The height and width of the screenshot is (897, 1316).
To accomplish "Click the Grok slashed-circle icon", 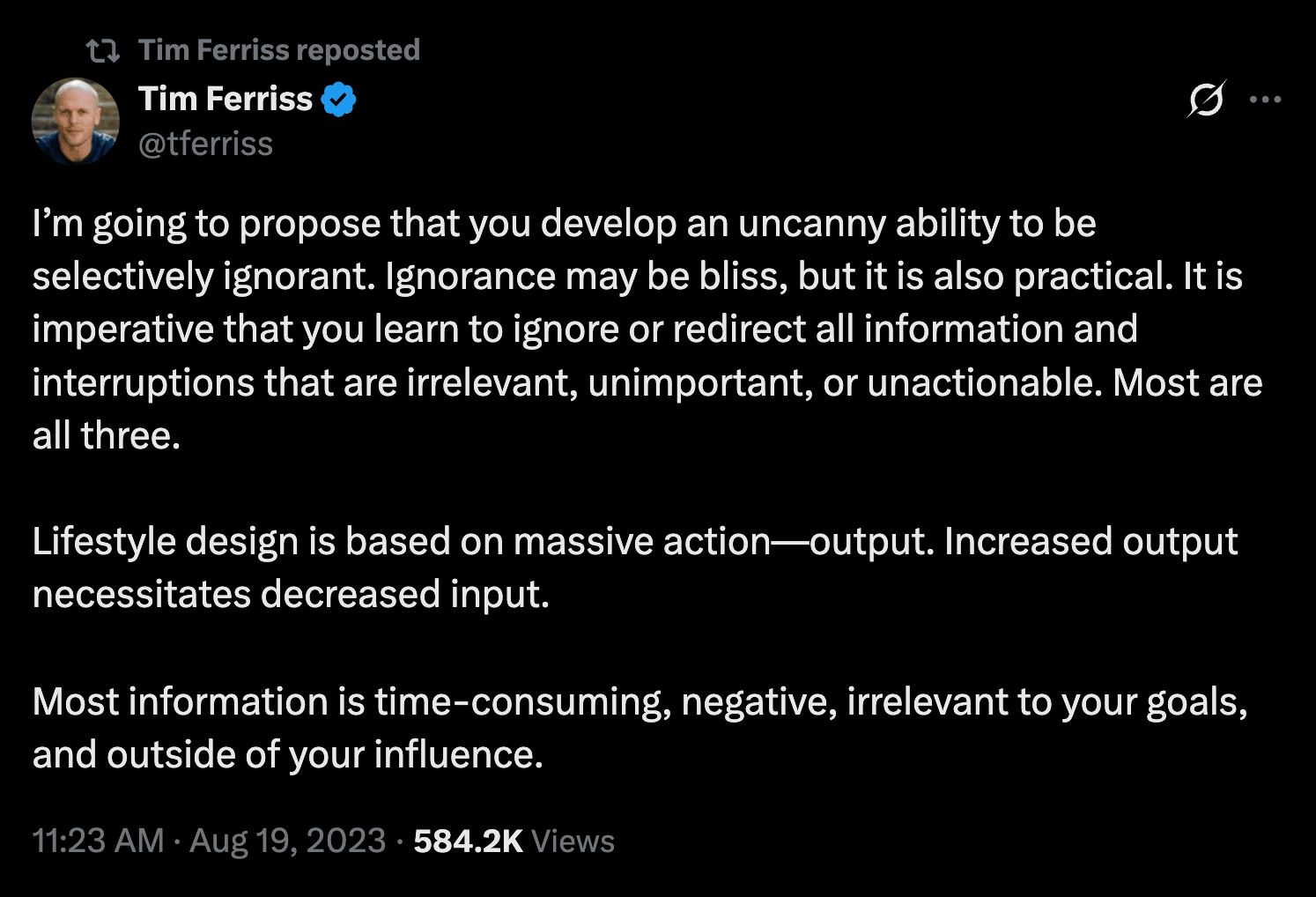I will 1206,99.
